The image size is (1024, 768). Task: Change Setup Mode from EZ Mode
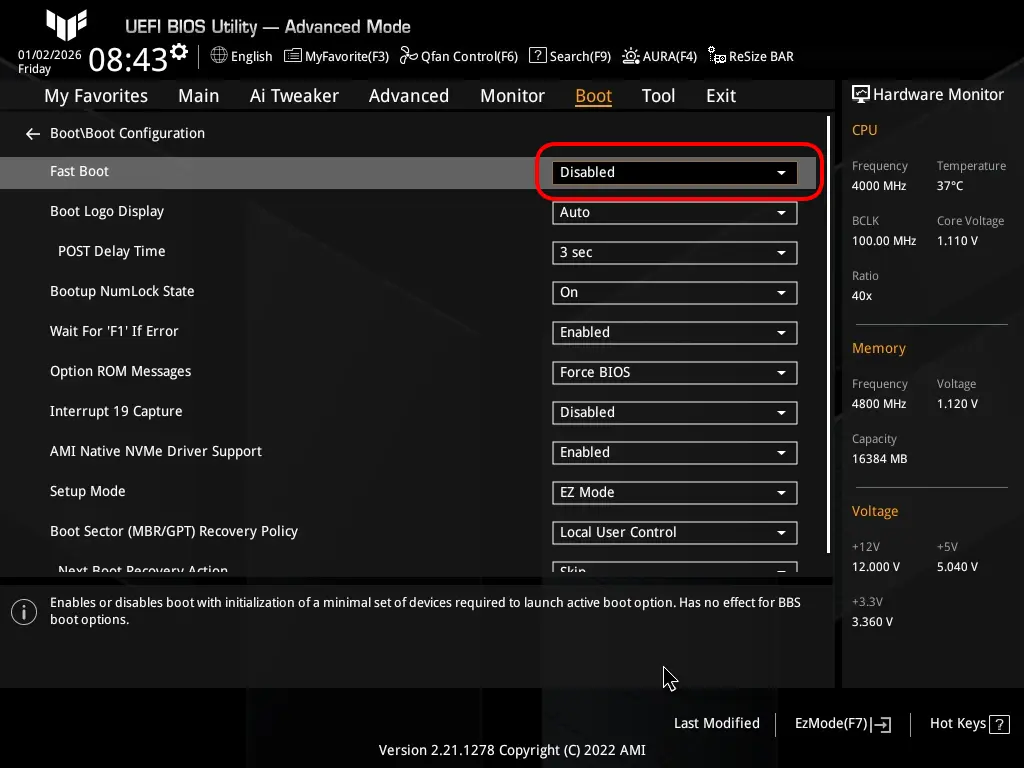(x=674, y=492)
